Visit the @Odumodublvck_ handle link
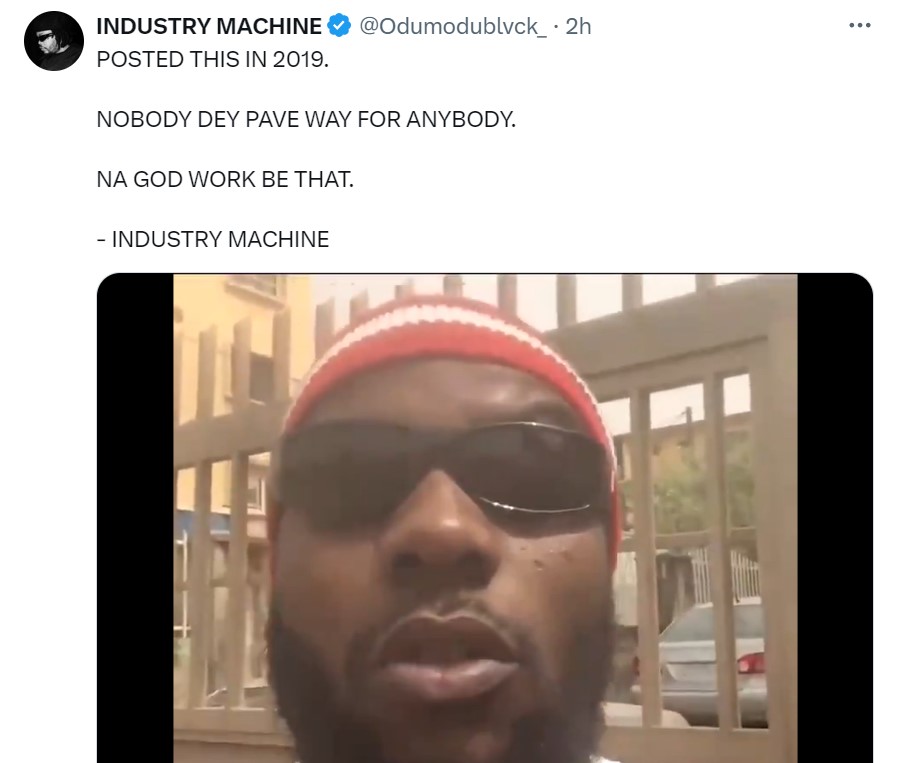Screen dimensions: 898x763 point(452,26)
